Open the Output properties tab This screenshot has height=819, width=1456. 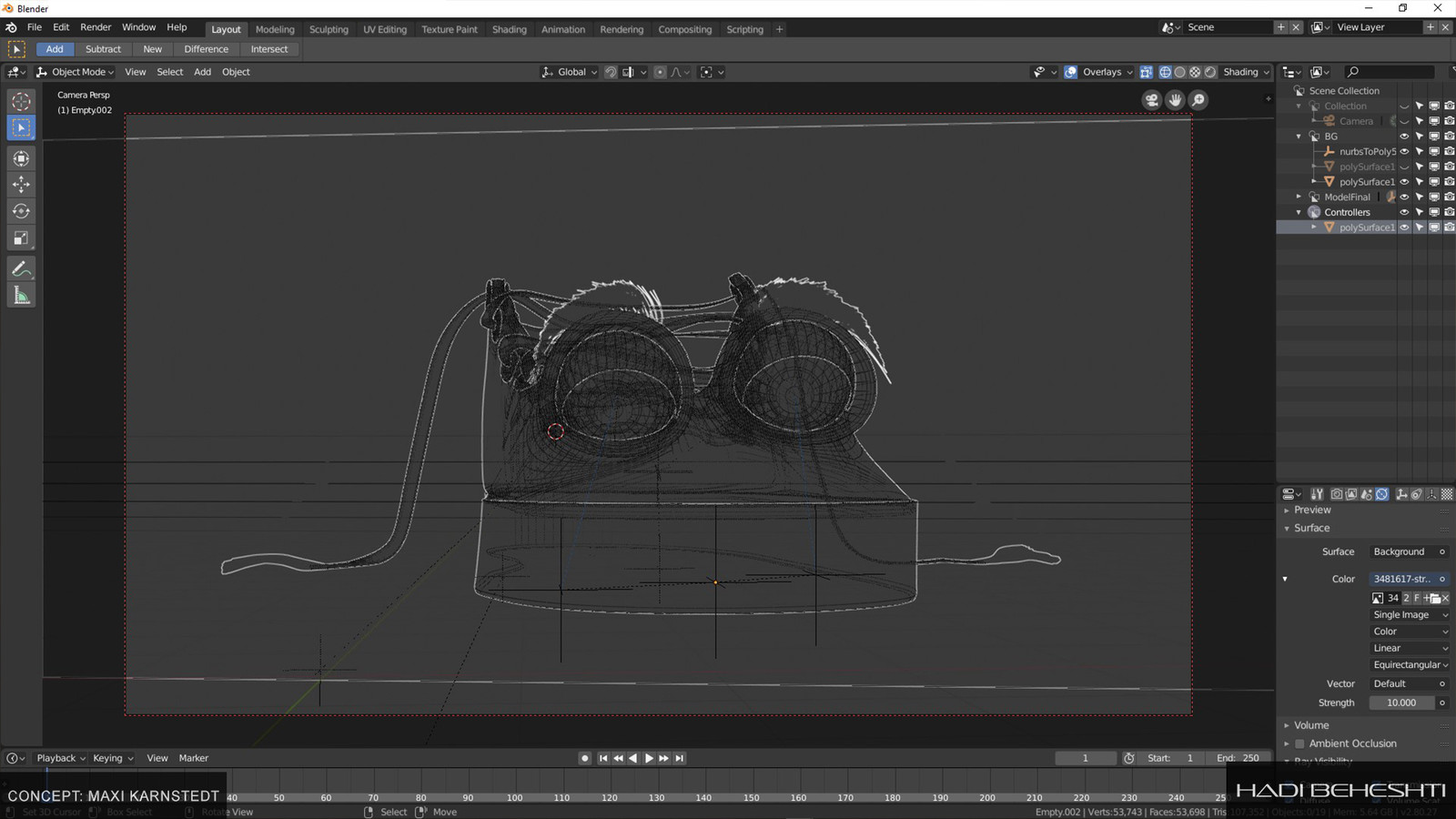point(1351,494)
